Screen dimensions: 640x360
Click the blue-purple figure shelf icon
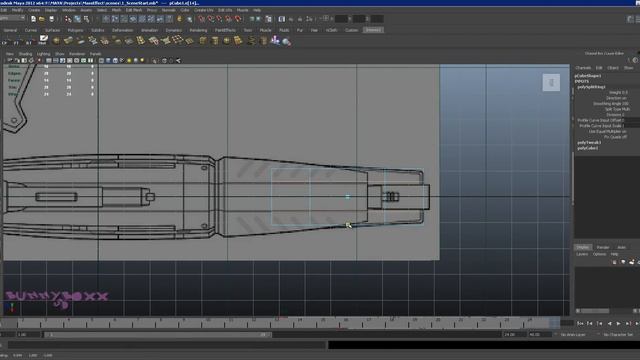coord(276,40)
